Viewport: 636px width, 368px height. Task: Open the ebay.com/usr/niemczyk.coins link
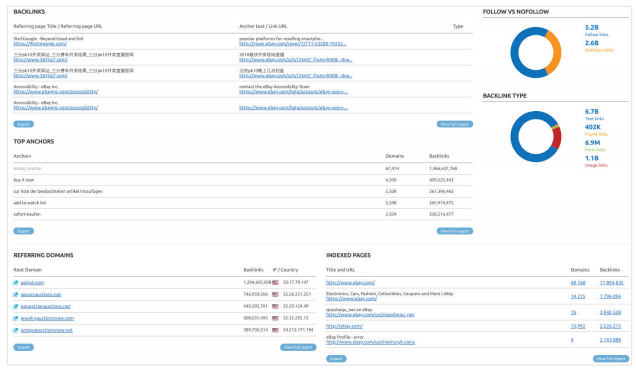click(370, 342)
